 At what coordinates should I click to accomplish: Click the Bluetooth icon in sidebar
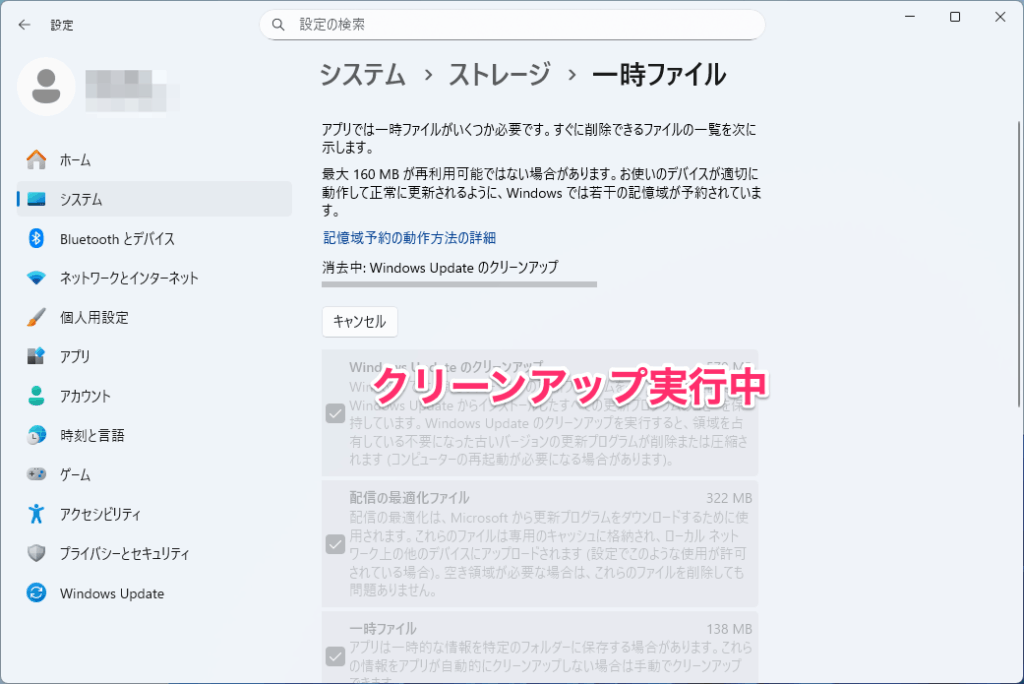pos(37,238)
